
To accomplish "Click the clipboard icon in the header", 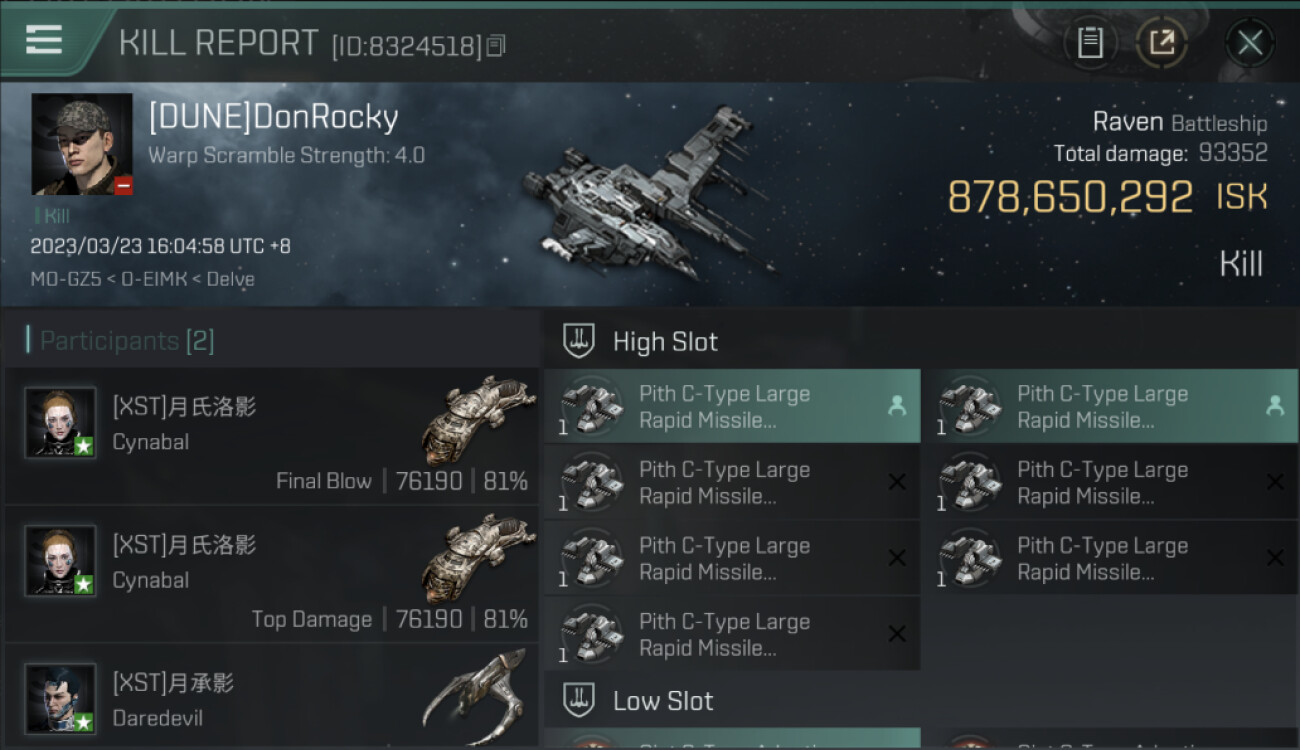I will coord(1090,43).
